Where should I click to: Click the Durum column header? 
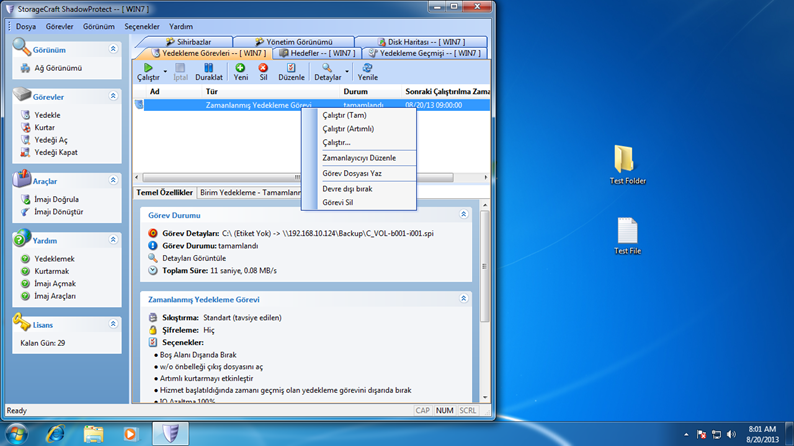coord(370,92)
